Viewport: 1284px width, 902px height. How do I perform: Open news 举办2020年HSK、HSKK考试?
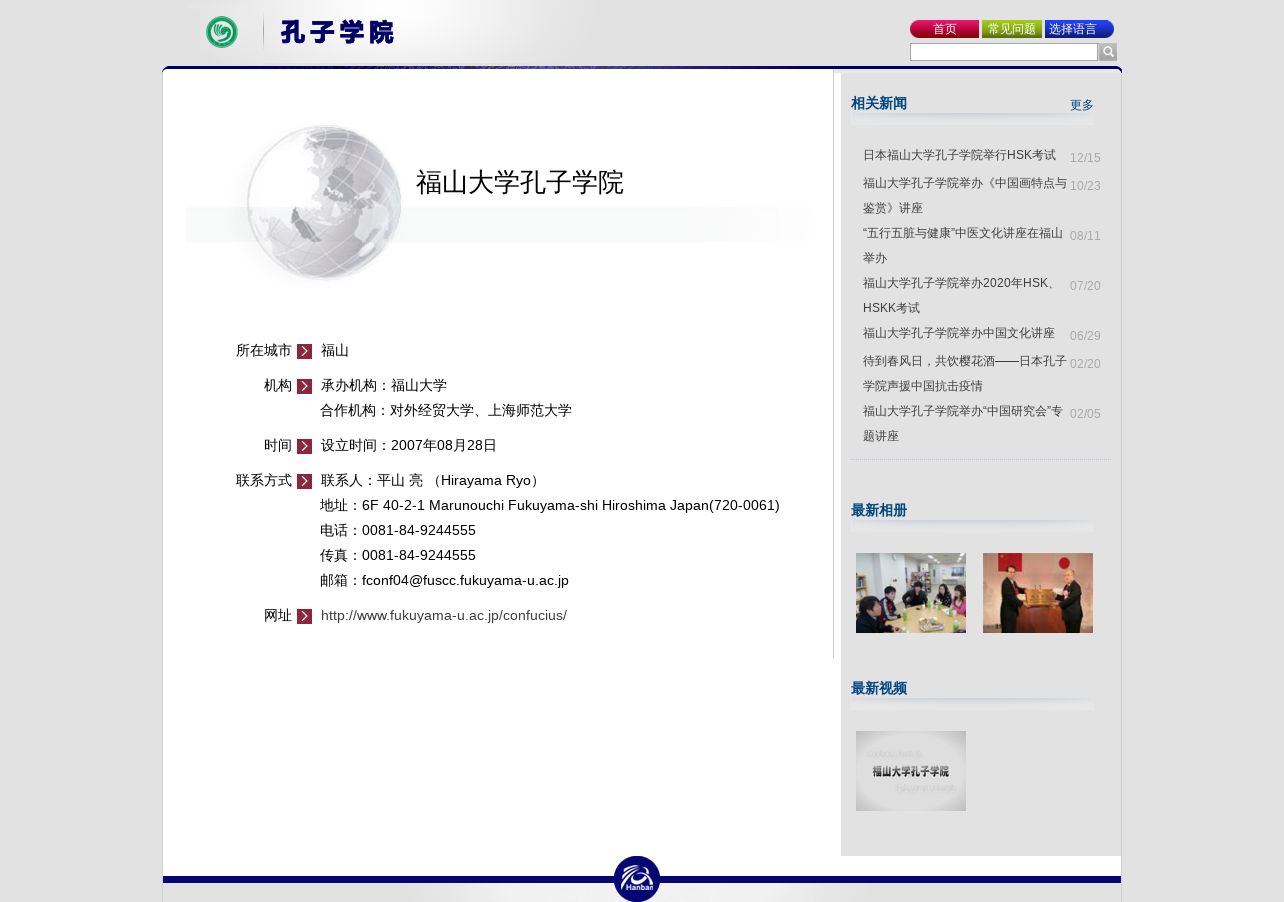click(x=961, y=296)
